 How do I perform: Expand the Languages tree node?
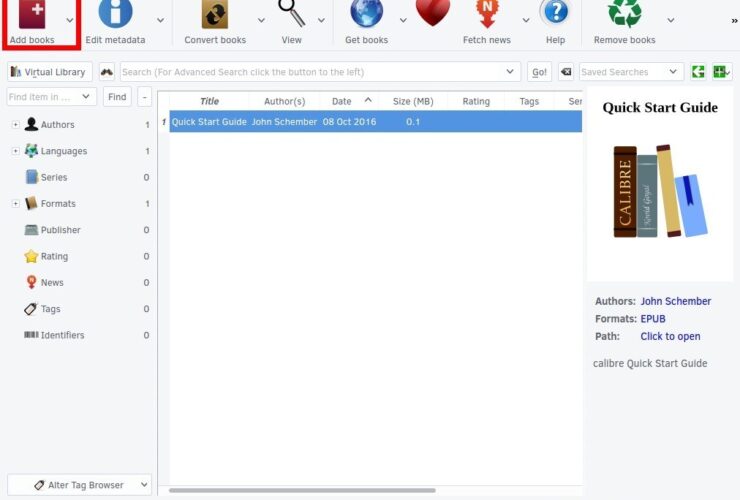point(16,151)
